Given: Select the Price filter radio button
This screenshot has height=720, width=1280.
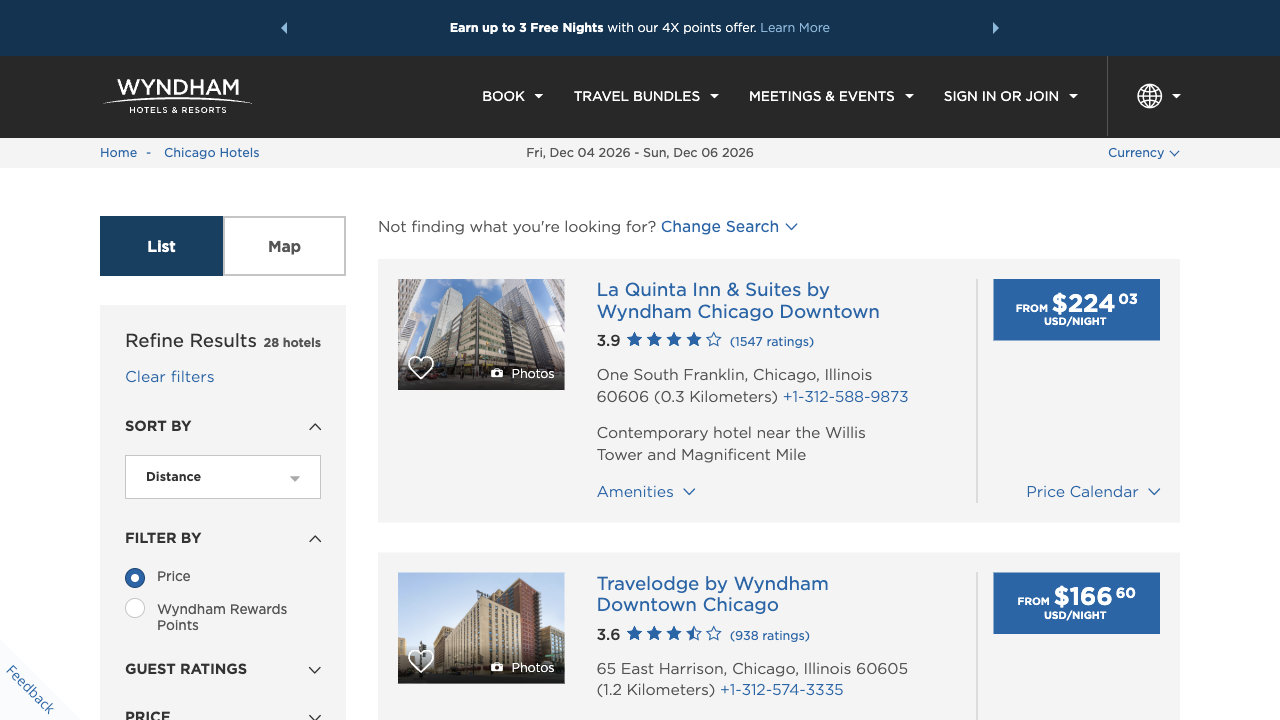Looking at the screenshot, I should pyautogui.click(x=135, y=577).
